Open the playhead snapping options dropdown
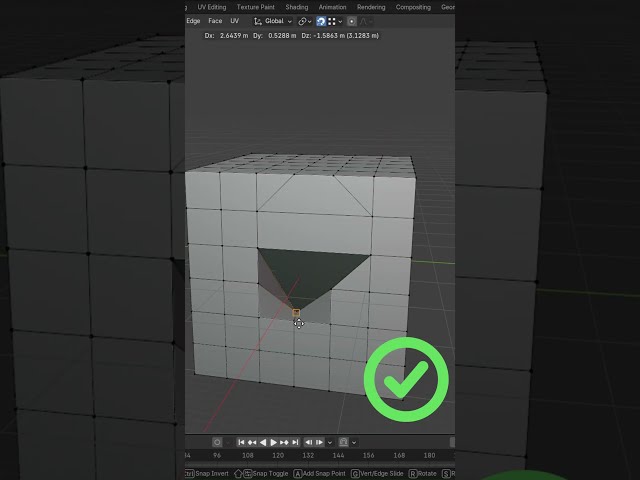 (354, 442)
